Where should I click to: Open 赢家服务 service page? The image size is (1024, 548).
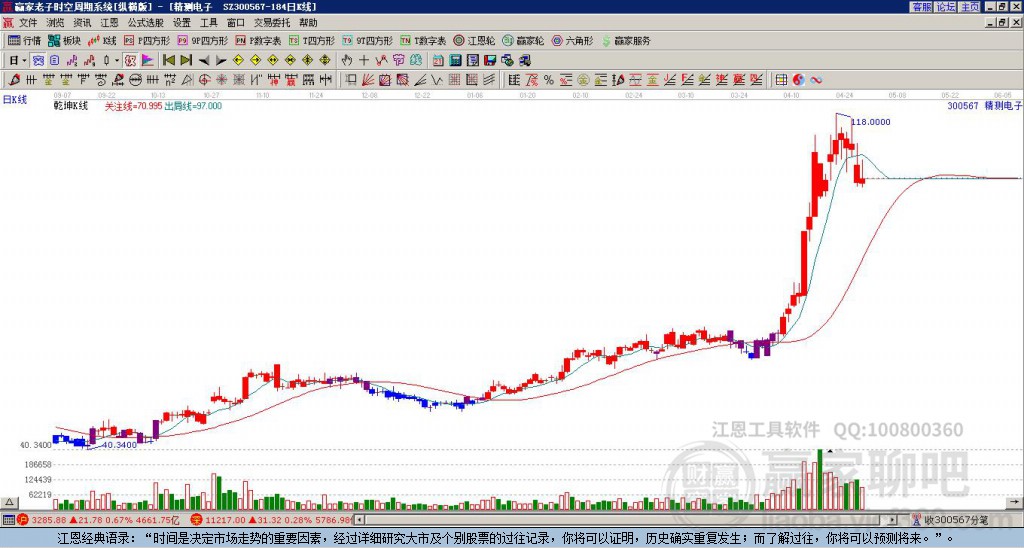coord(626,40)
